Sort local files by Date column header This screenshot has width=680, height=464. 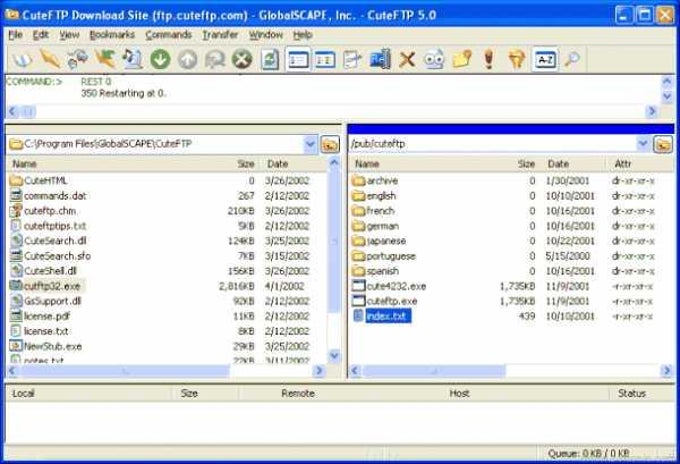tap(278, 163)
